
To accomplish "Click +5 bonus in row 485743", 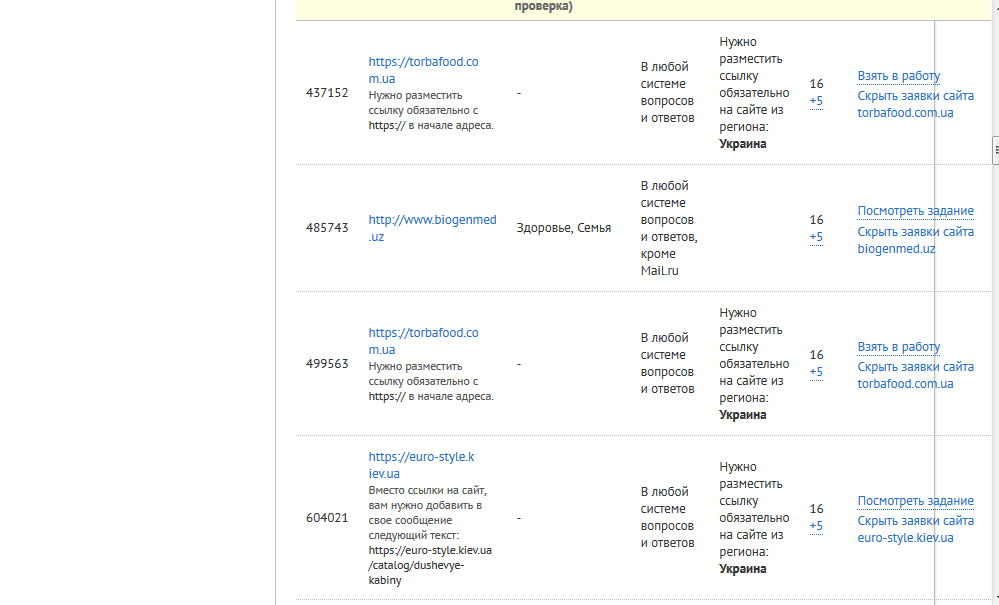I will pos(816,237).
